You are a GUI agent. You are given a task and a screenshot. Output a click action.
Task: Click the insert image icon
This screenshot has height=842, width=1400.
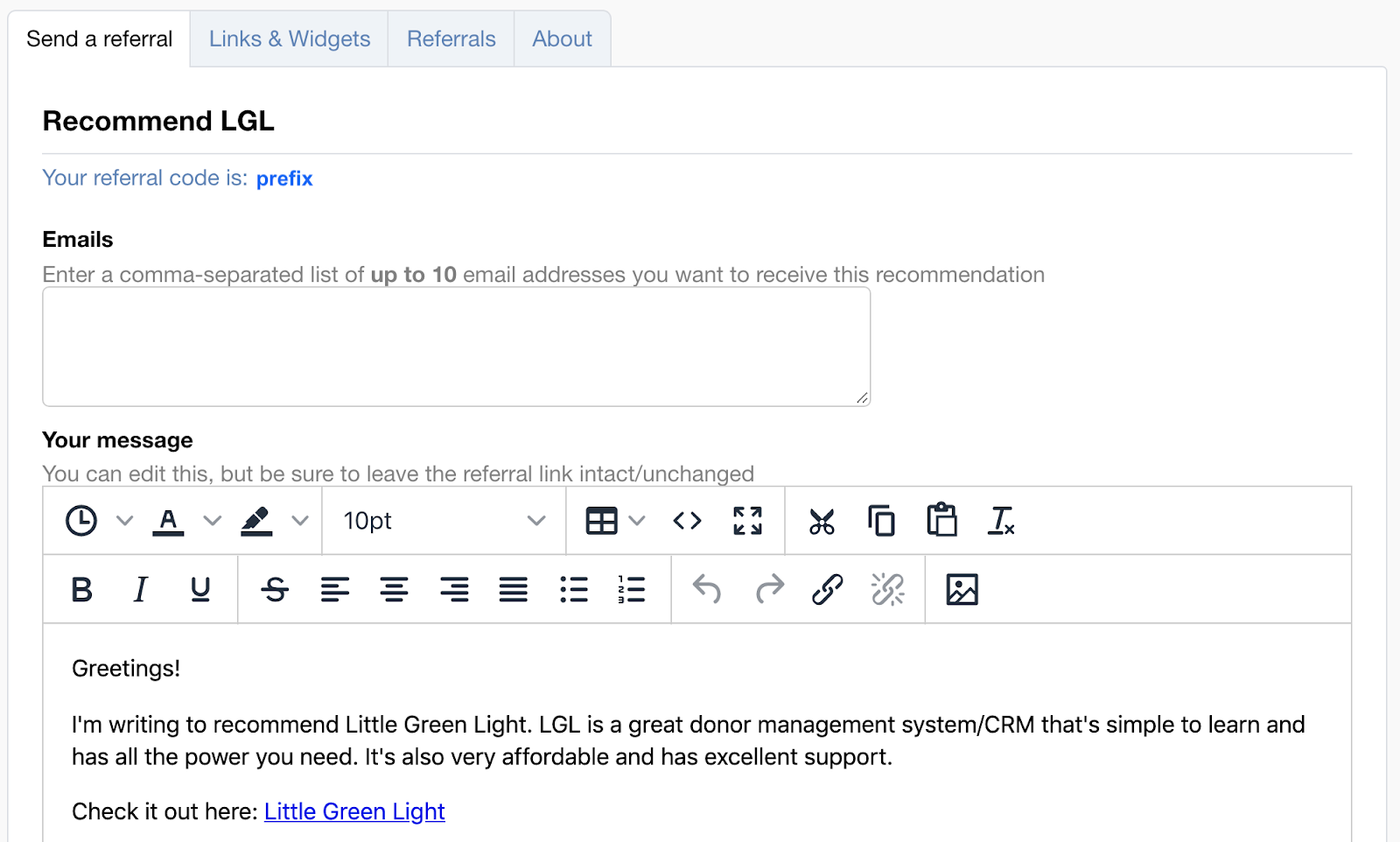coord(962,590)
